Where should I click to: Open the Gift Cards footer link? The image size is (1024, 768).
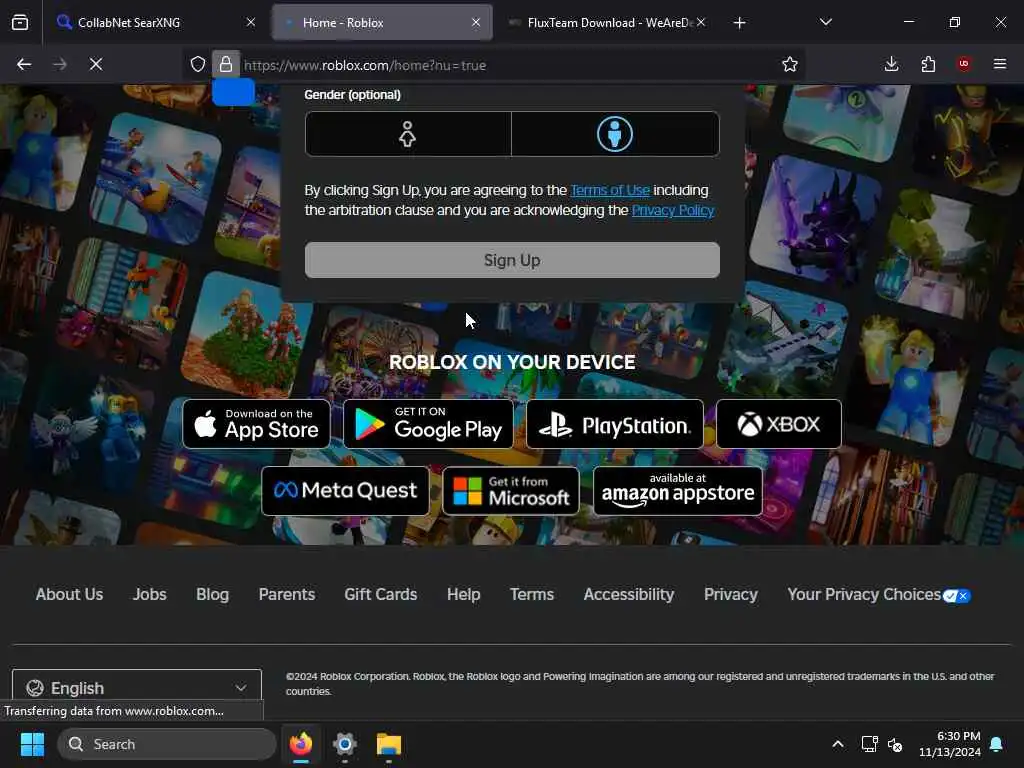tap(381, 594)
